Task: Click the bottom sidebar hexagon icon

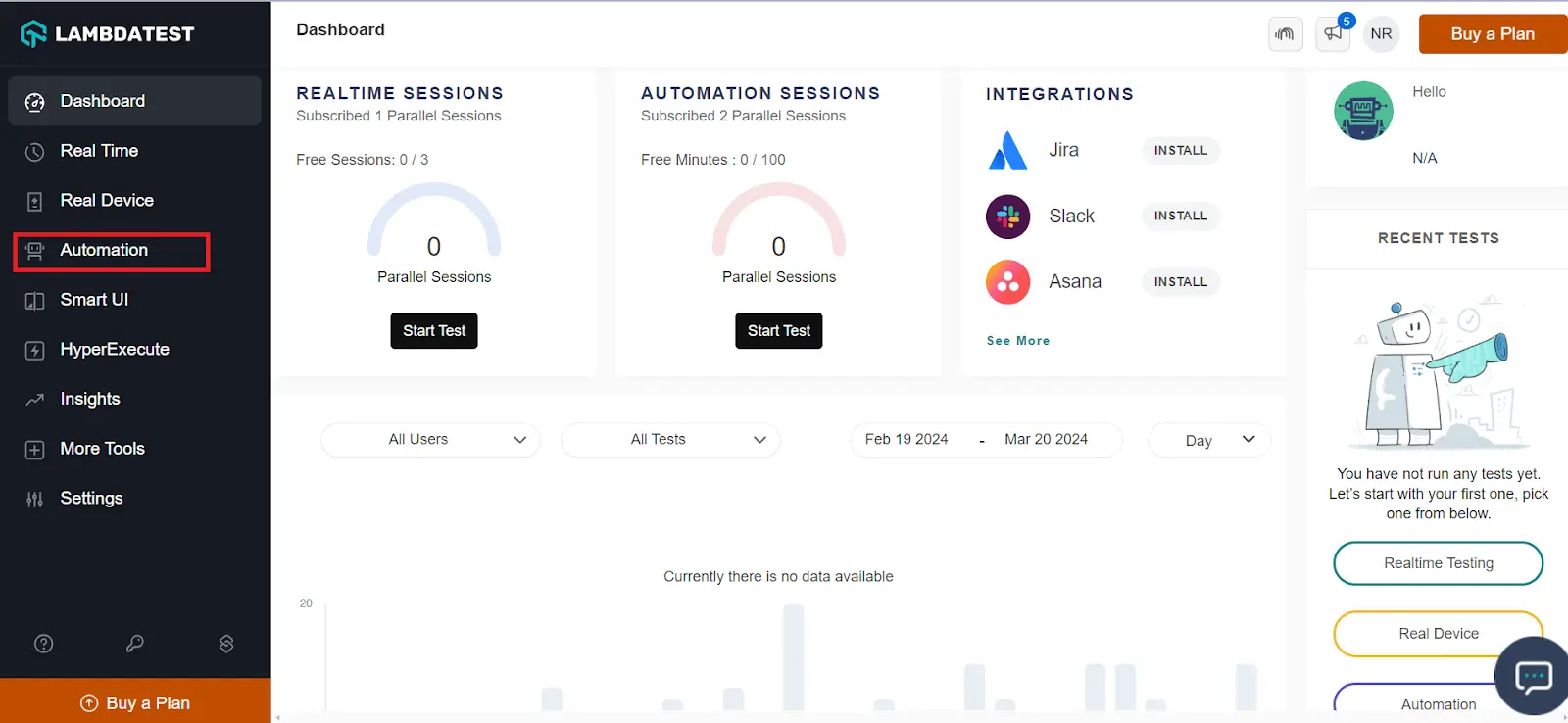Action: tap(226, 644)
